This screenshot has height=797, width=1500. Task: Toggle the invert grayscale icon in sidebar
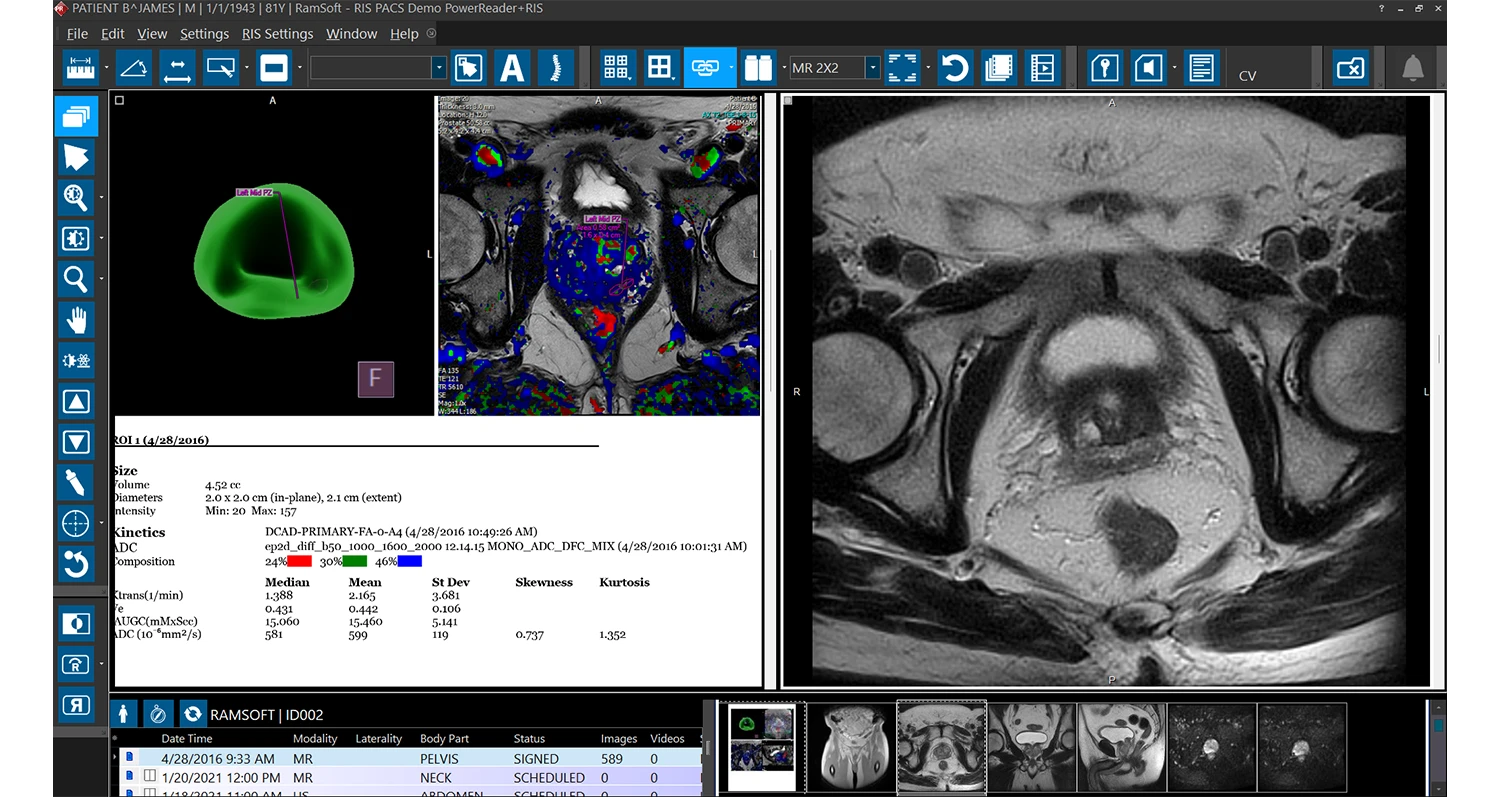(x=76, y=624)
